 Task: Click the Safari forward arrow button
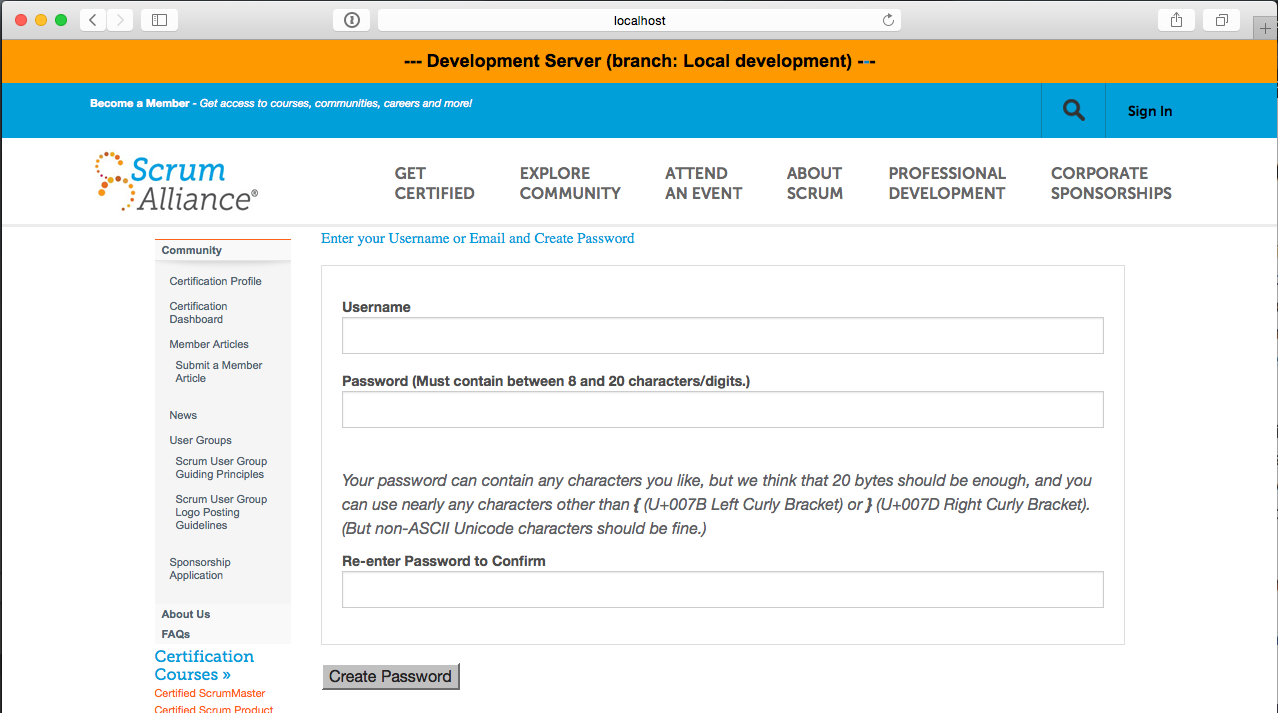point(120,20)
